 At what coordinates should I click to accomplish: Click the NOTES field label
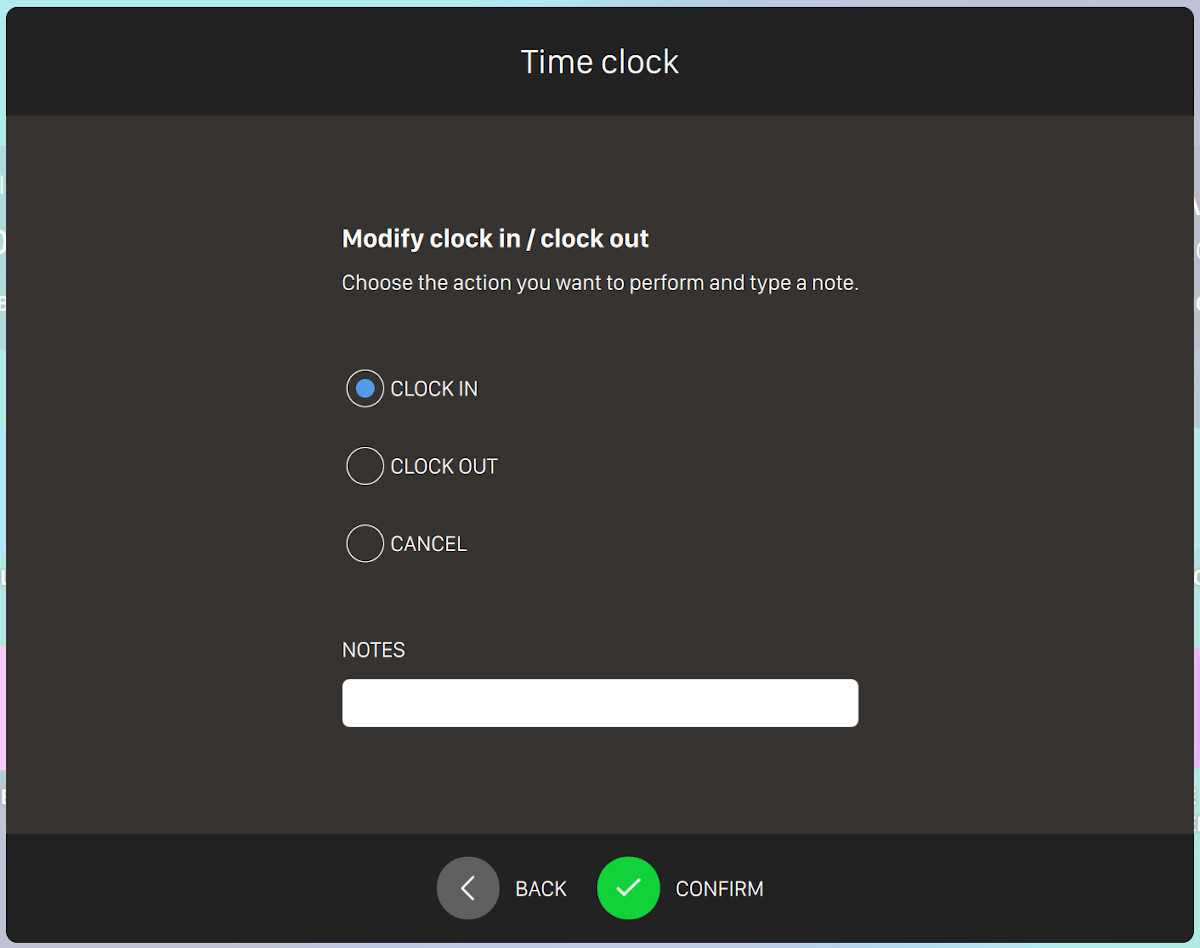point(374,650)
